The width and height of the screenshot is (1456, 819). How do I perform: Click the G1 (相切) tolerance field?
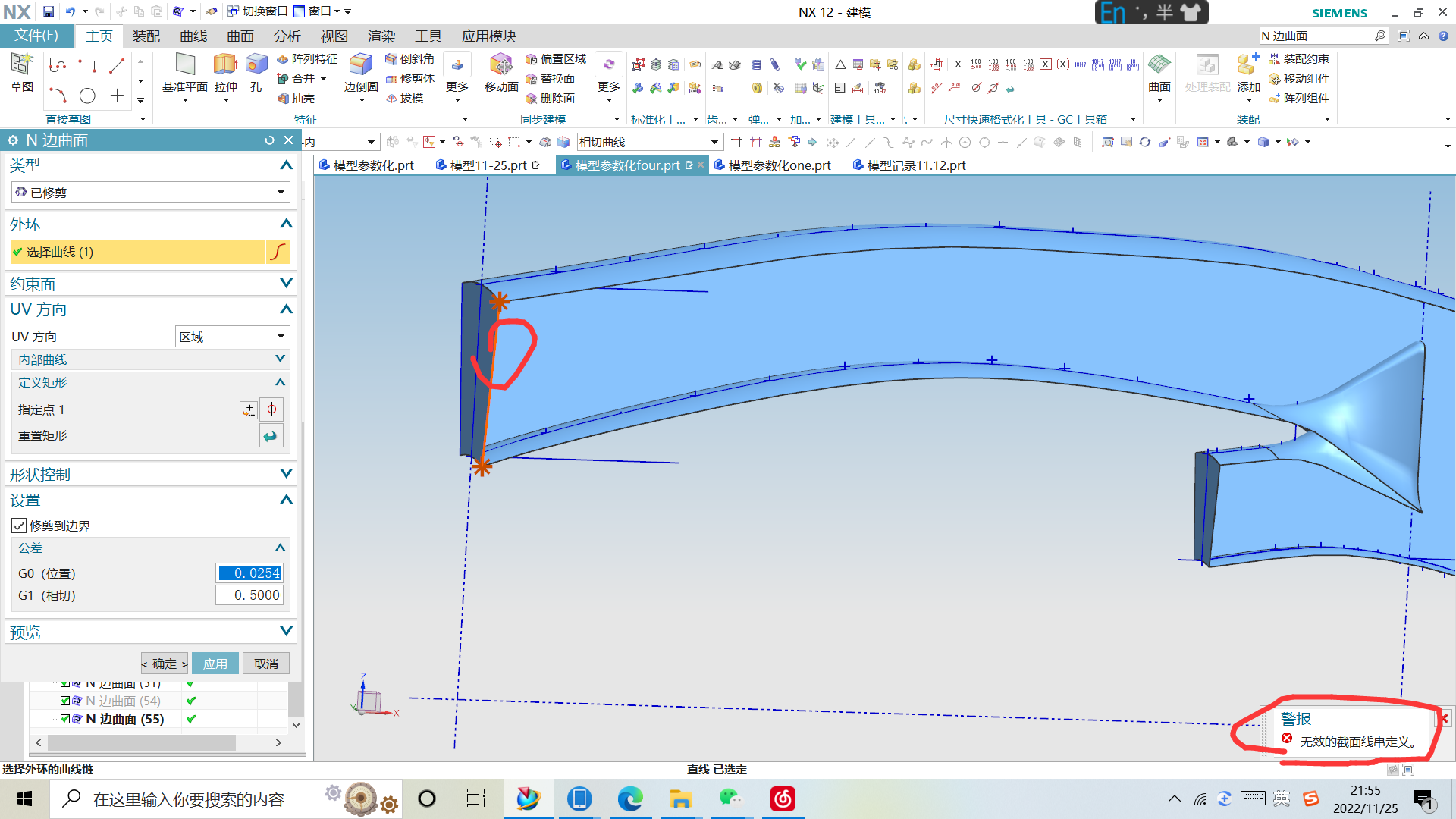(x=249, y=595)
